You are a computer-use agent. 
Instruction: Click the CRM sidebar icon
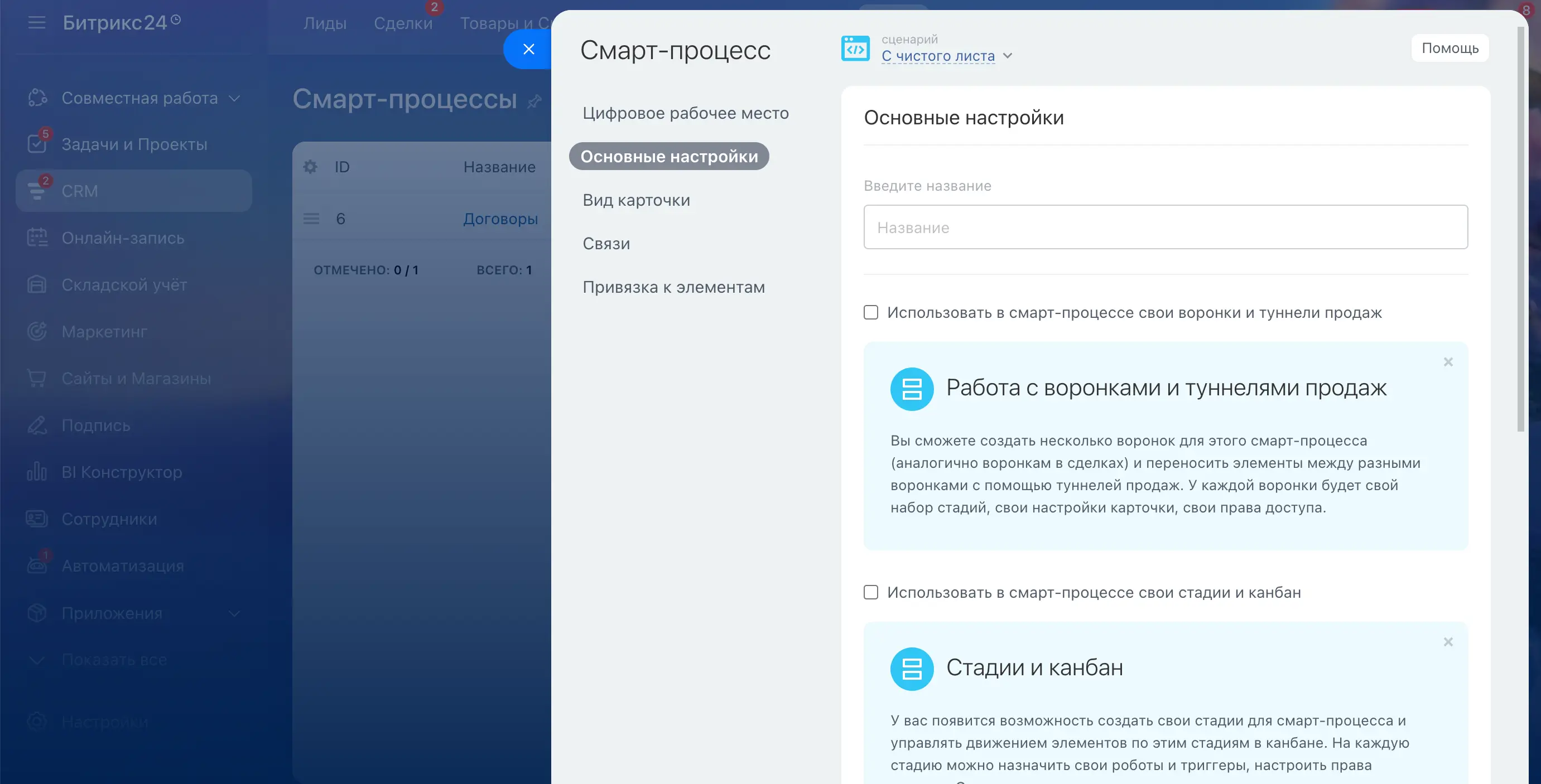point(37,191)
